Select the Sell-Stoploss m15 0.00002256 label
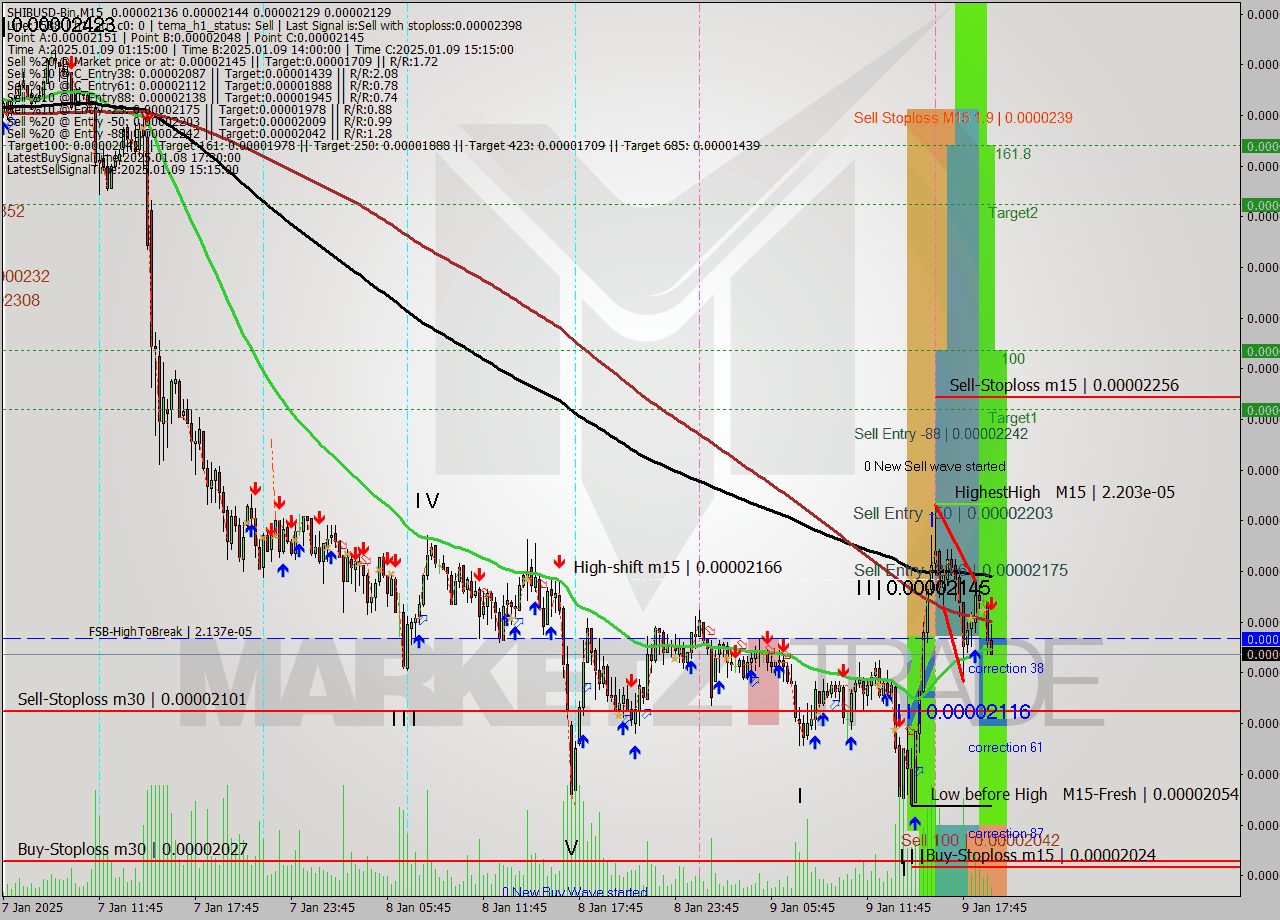Image resolution: width=1280 pixels, height=920 pixels. [x=1064, y=385]
